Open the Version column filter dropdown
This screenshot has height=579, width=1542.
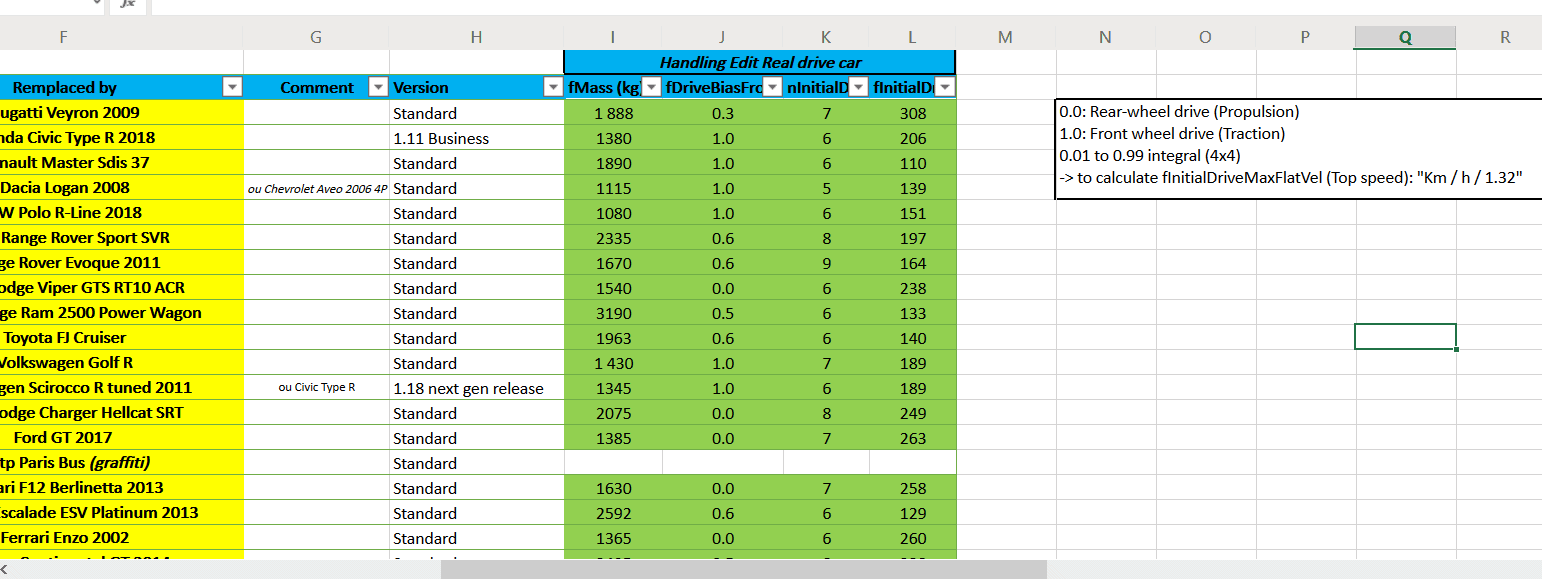[x=552, y=88]
